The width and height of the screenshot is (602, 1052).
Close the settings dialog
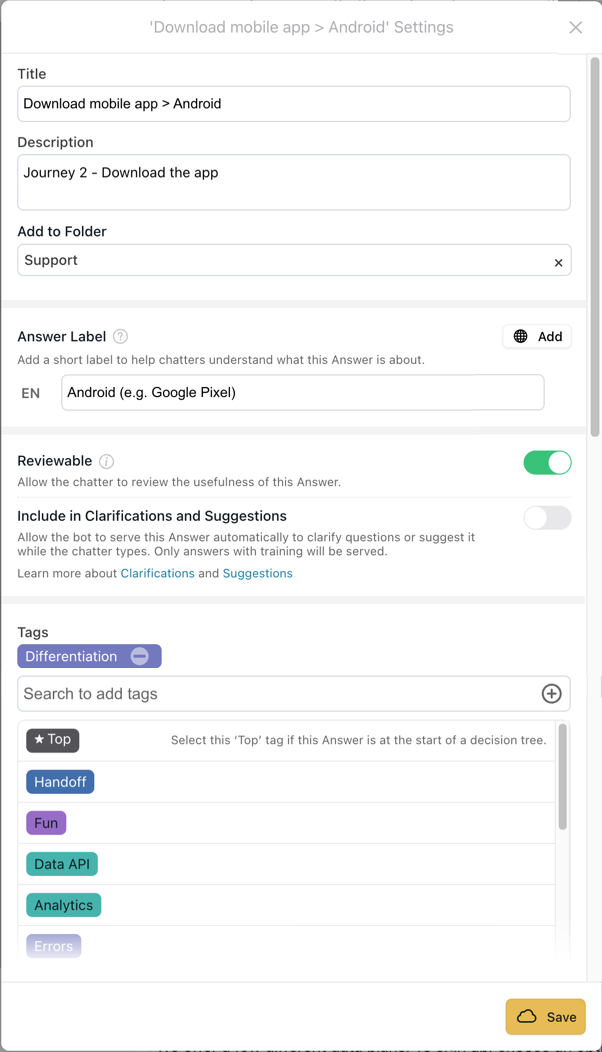click(575, 28)
